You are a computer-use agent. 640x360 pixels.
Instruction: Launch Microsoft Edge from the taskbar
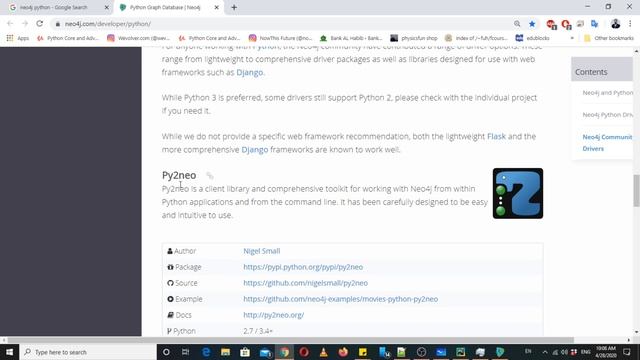(x=206, y=352)
